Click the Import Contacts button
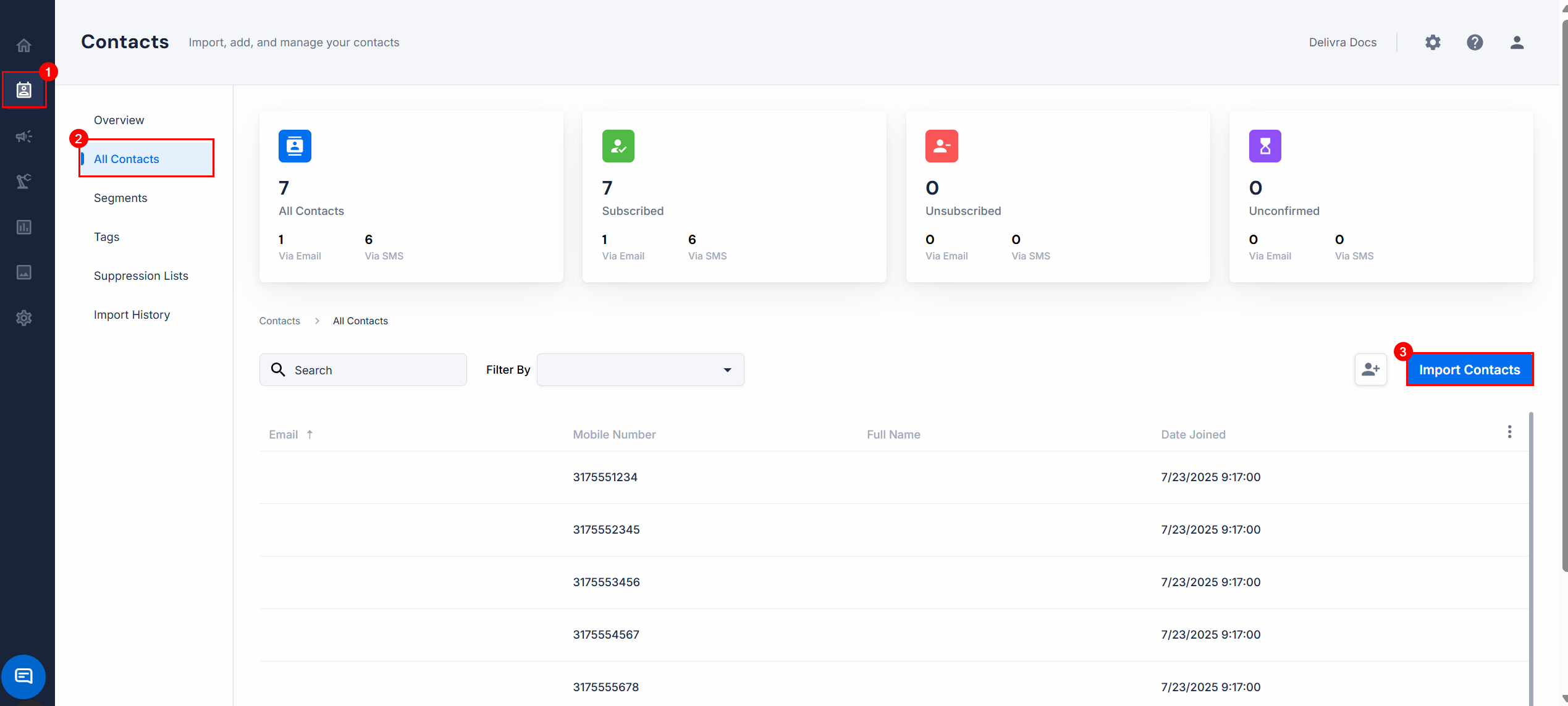1568x706 pixels. tap(1469, 369)
